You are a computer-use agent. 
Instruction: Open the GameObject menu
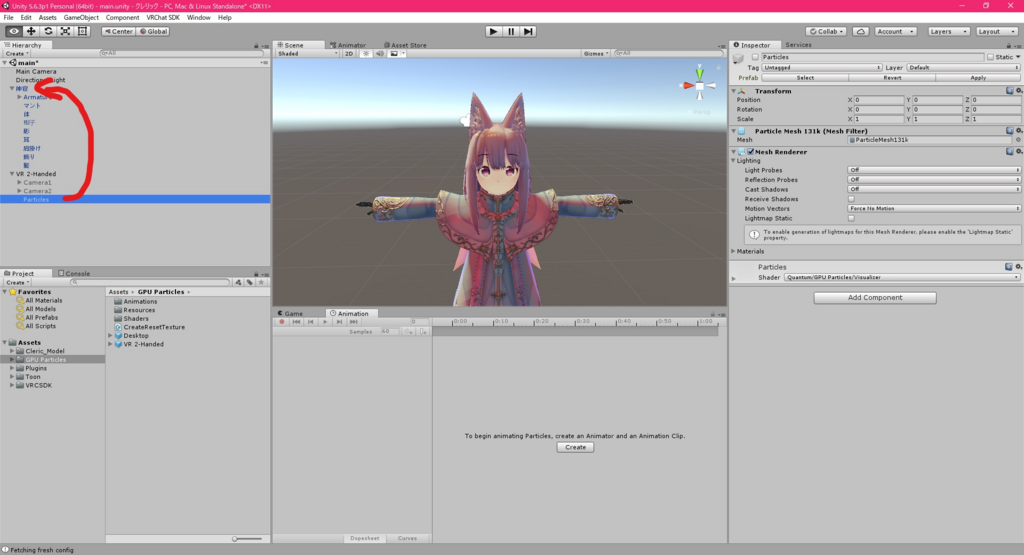click(x=81, y=18)
